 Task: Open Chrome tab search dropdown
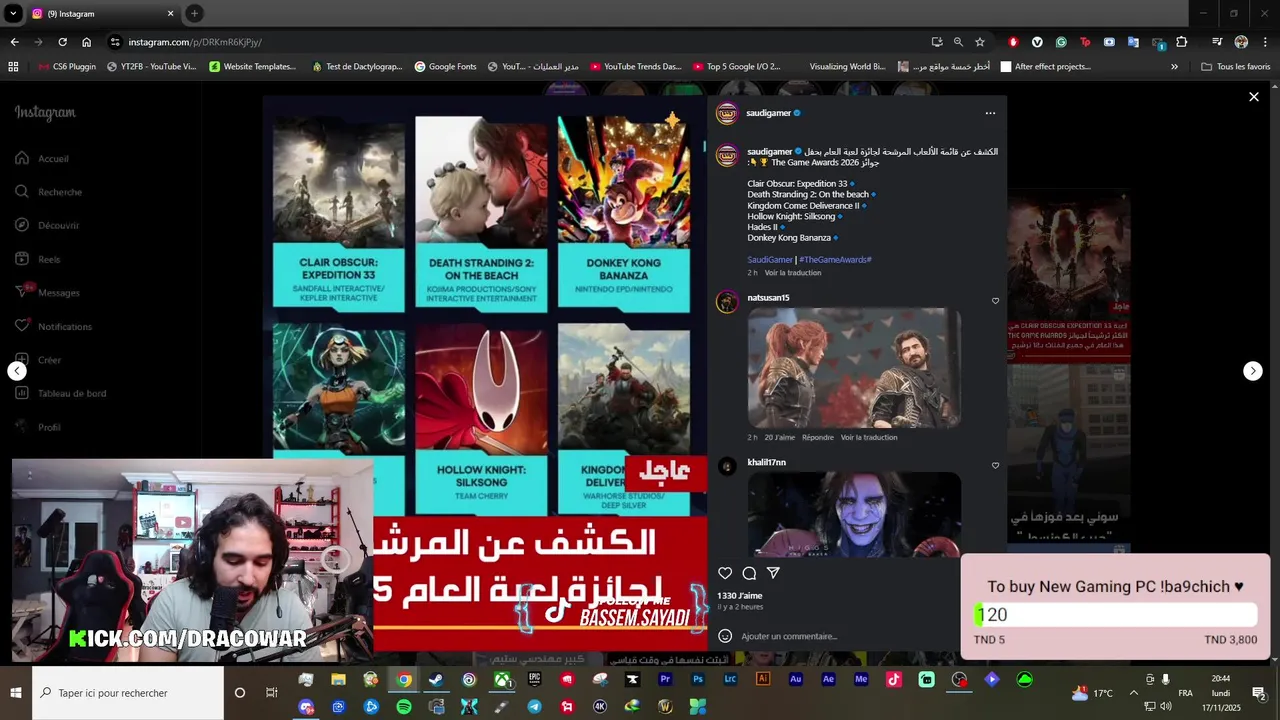13,14
